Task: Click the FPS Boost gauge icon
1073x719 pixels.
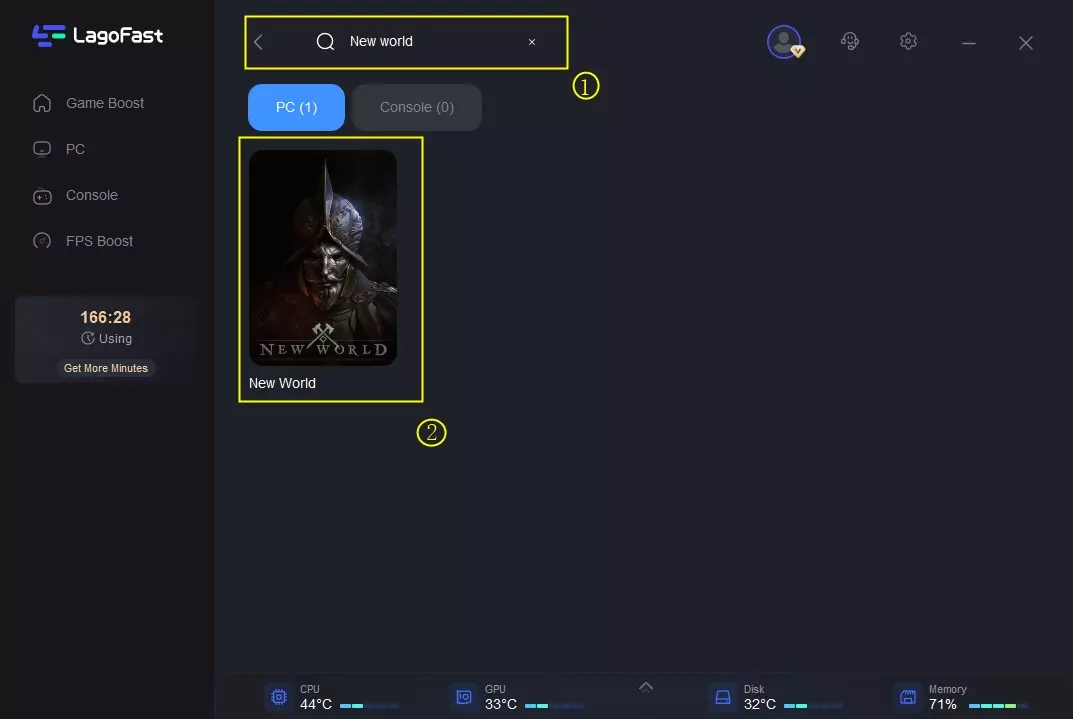Action: pyautogui.click(x=42, y=241)
